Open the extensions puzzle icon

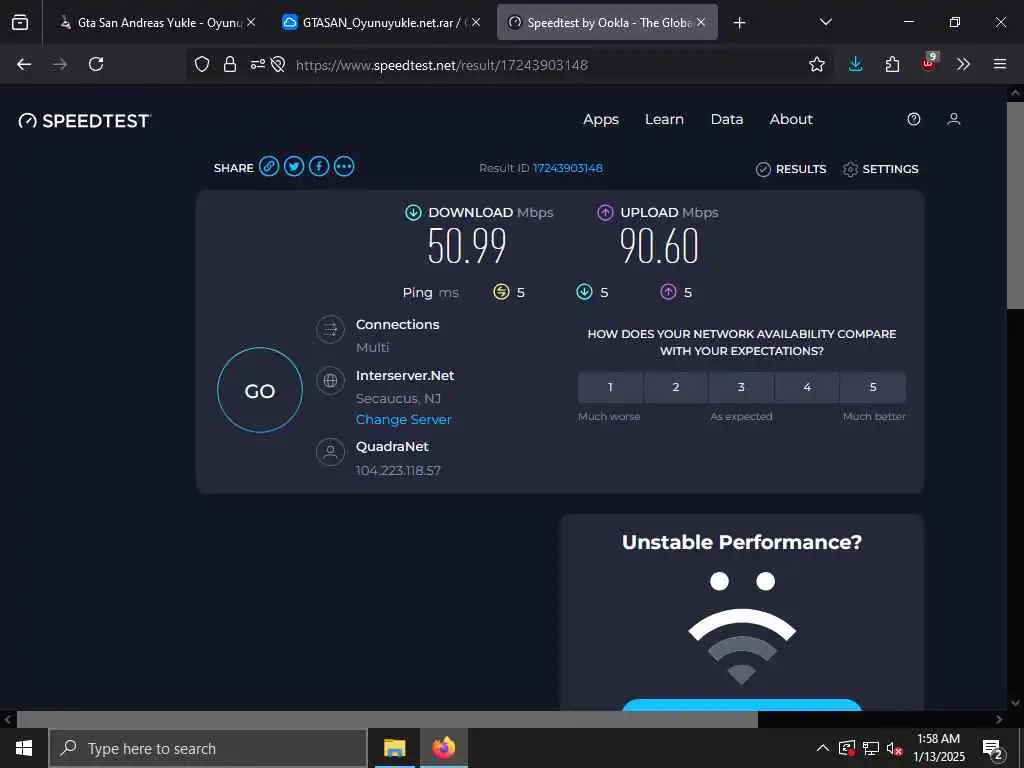click(x=892, y=64)
